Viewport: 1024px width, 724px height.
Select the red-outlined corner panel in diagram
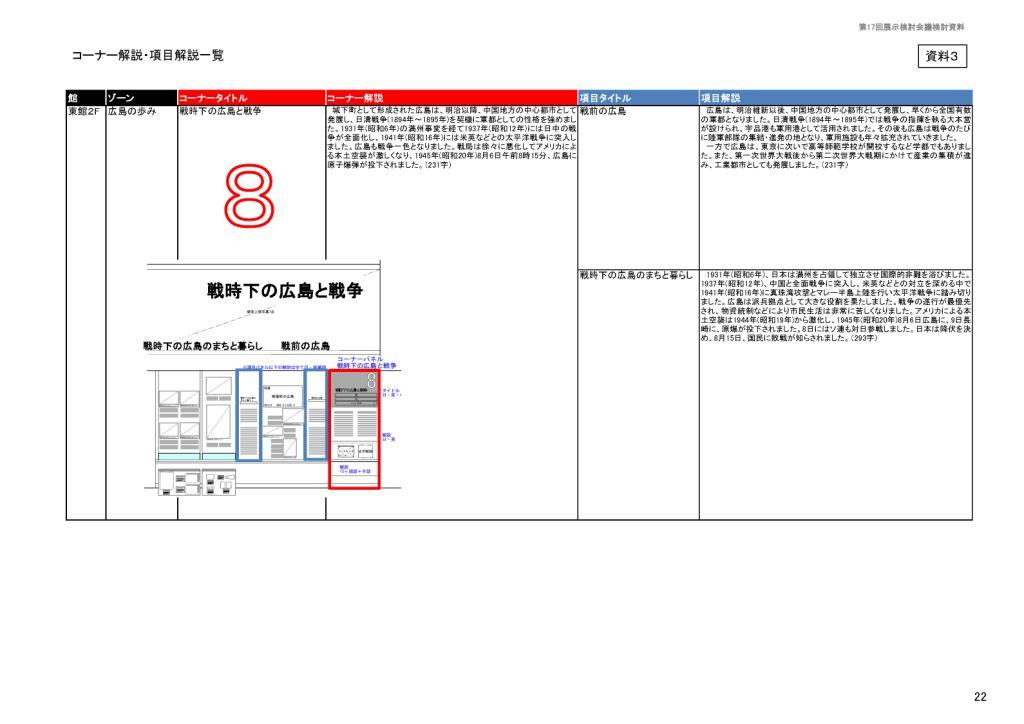354,430
